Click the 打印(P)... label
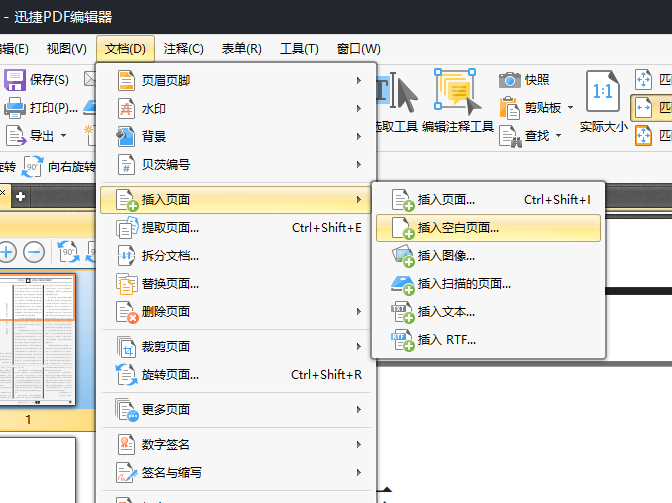 (x=54, y=108)
